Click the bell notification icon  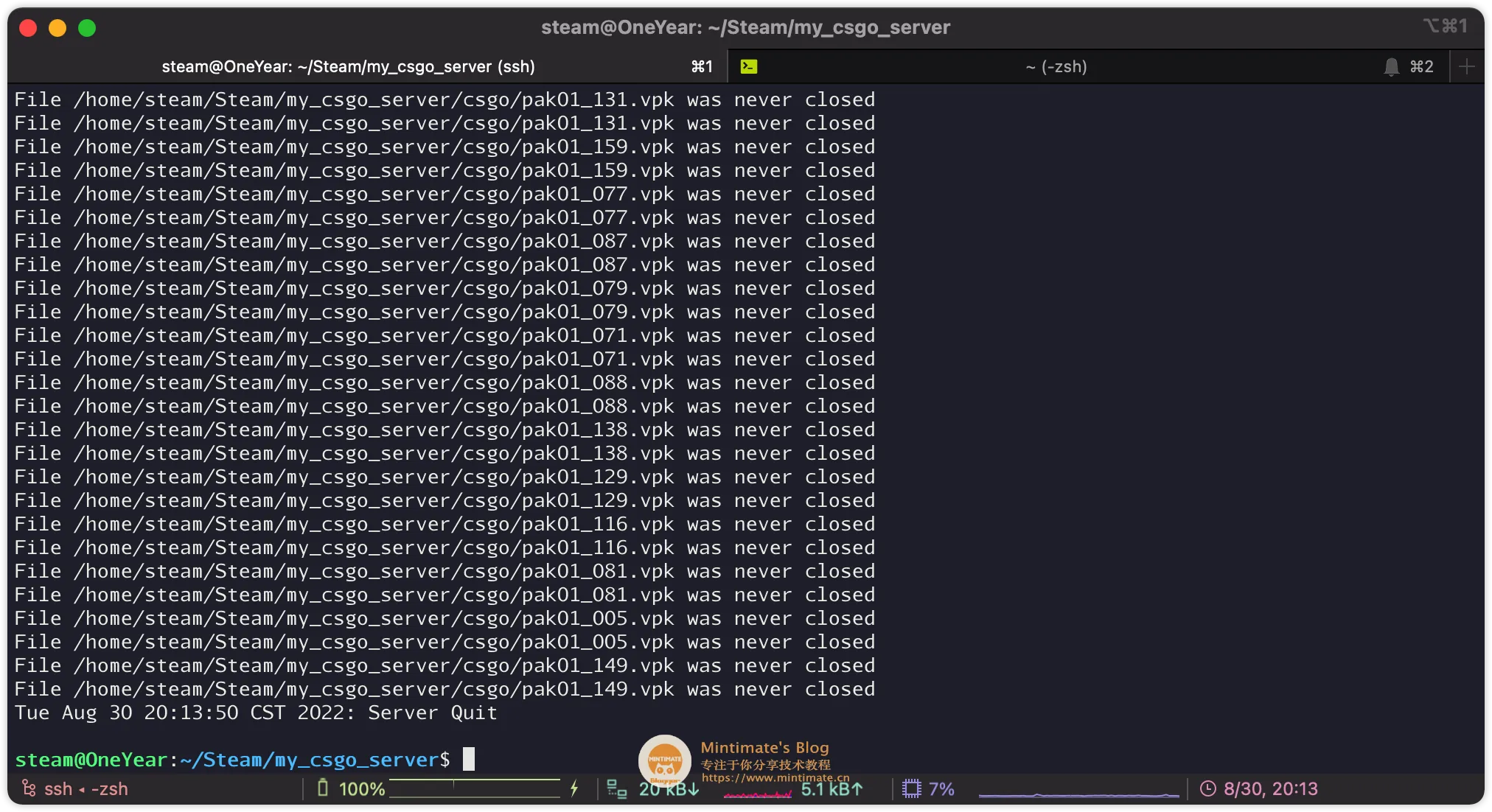tap(1391, 67)
